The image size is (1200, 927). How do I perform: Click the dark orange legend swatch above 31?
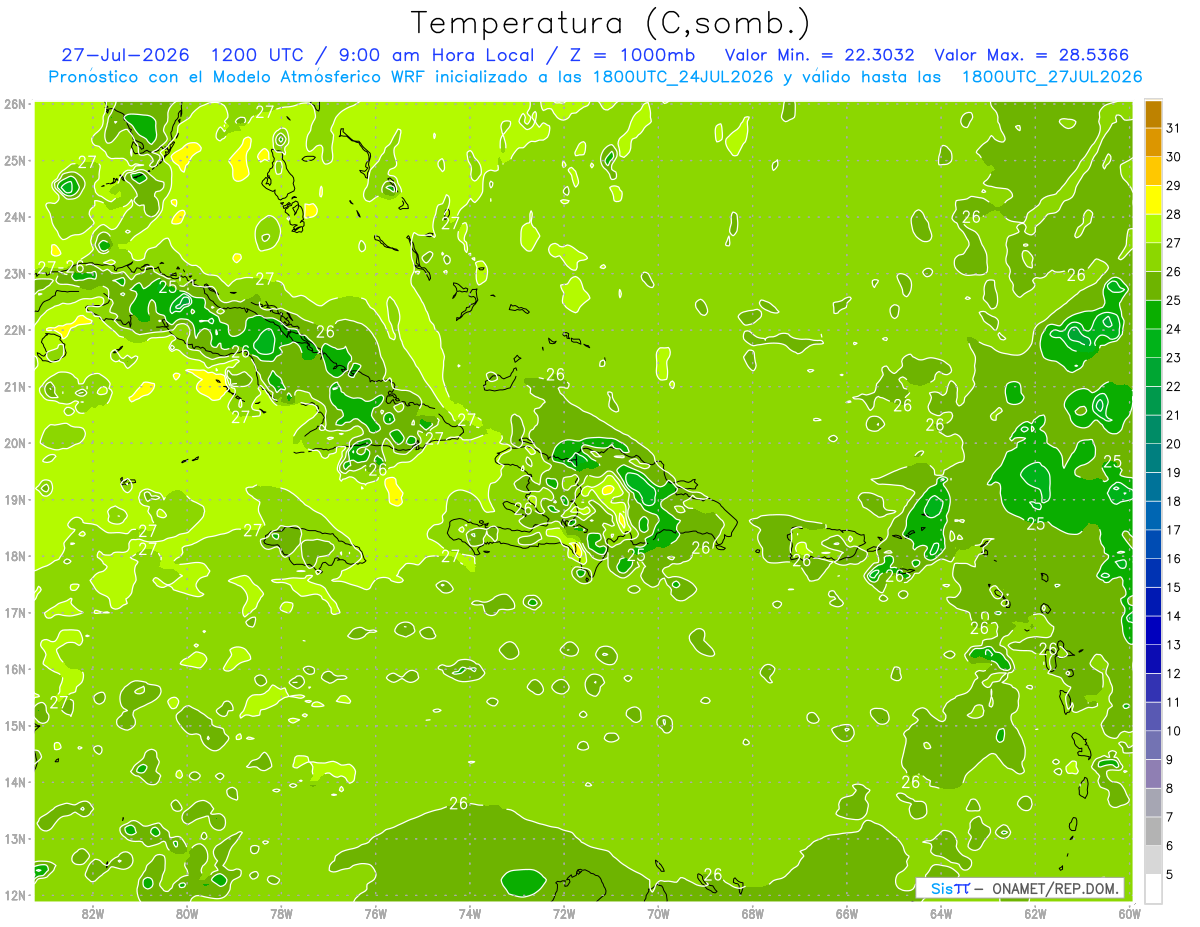pos(1153,114)
